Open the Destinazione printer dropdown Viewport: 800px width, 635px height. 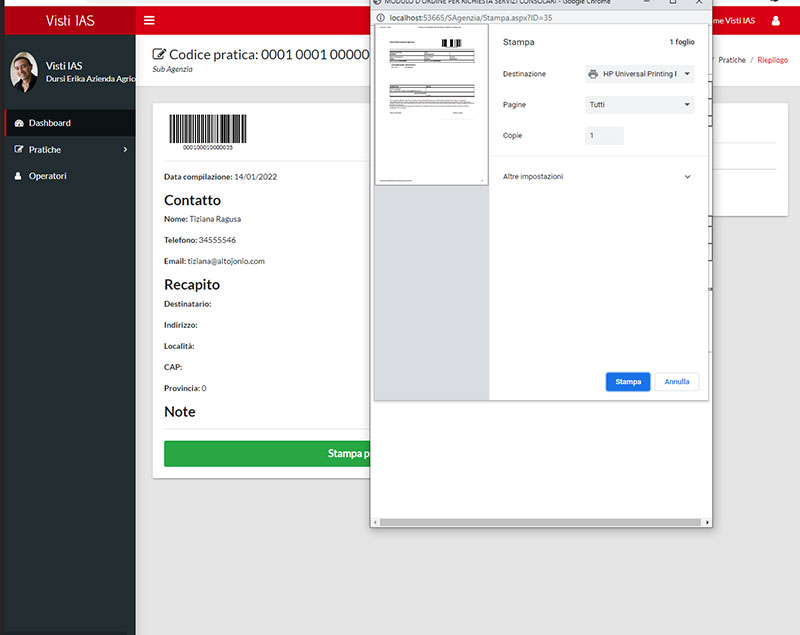click(x=639, y=74)
